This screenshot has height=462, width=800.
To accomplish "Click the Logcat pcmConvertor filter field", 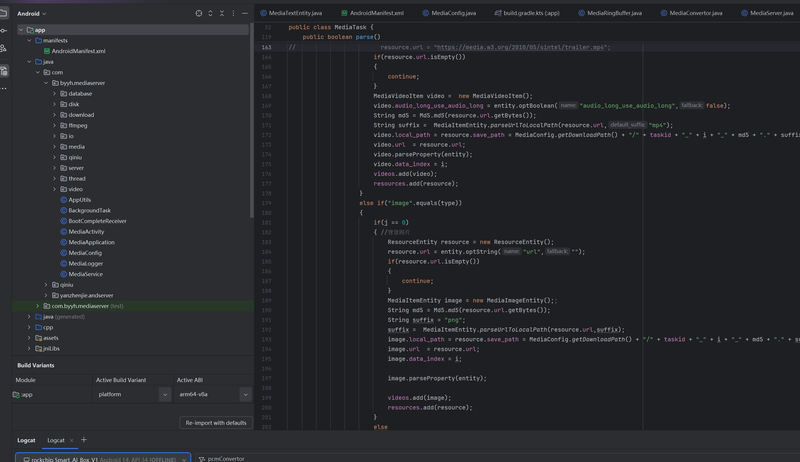I will click(x=226, y=459).
